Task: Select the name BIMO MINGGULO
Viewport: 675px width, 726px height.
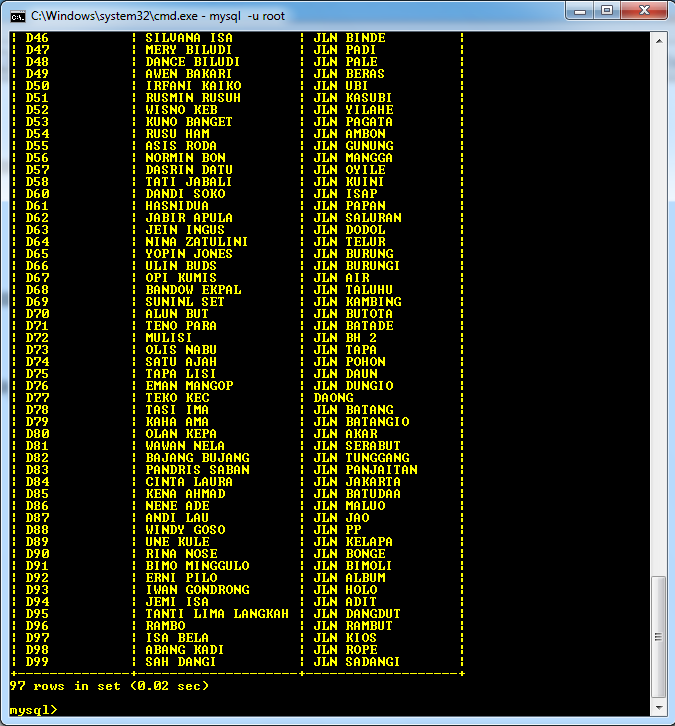Action: pyautogui.click(x=197, y=568)
